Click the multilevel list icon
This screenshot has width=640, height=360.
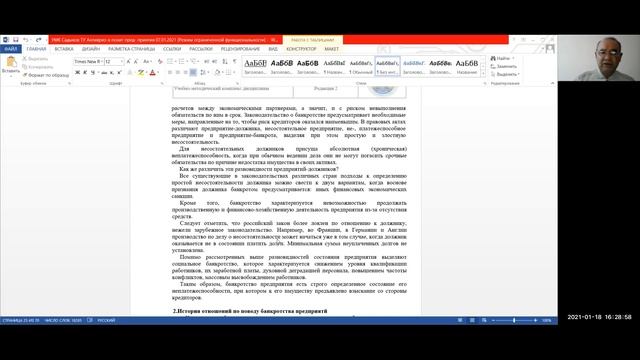pyautogui.click(x=194, y=61)
